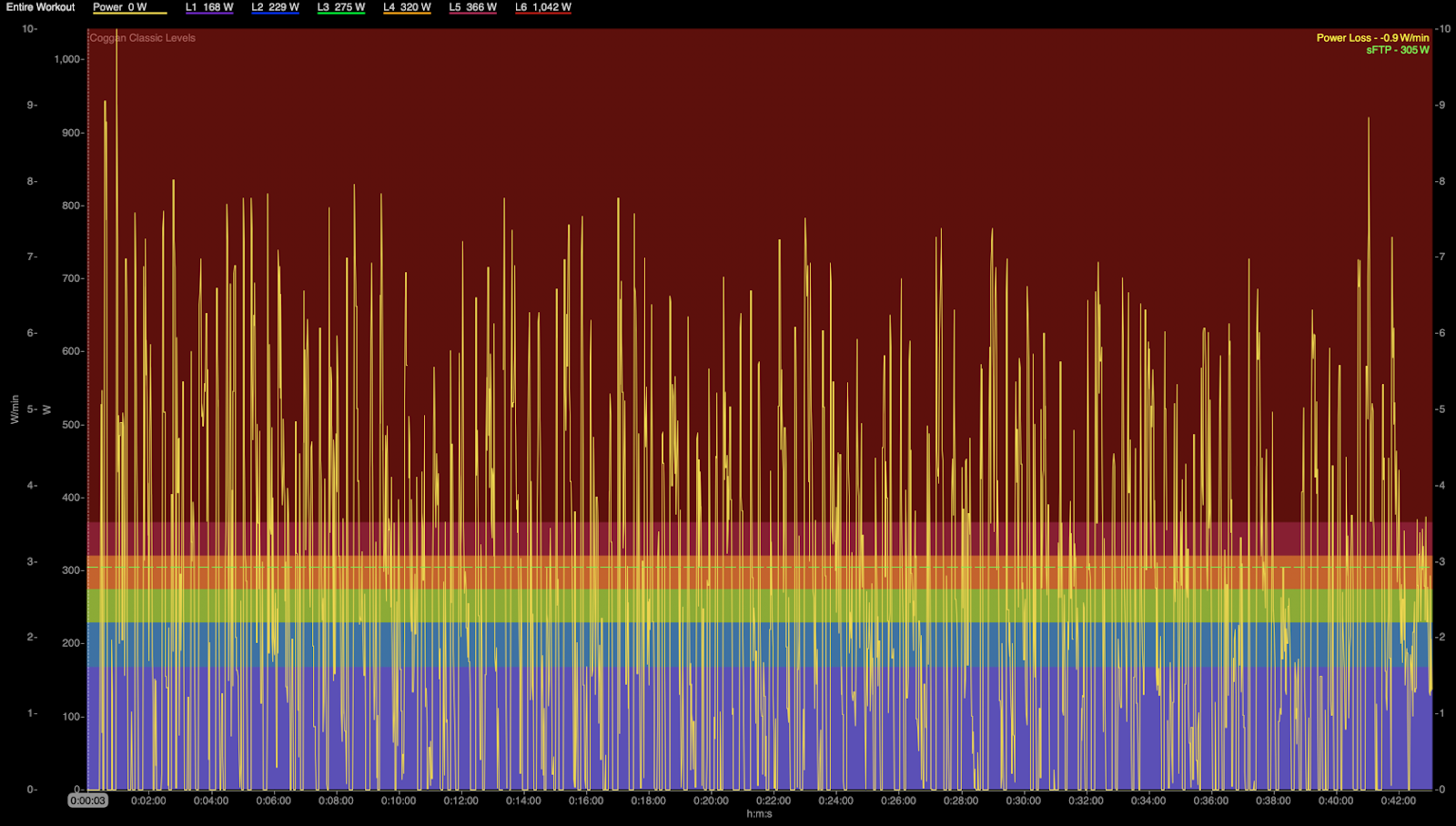Click the 0:34:00 time axis label

1148,801
